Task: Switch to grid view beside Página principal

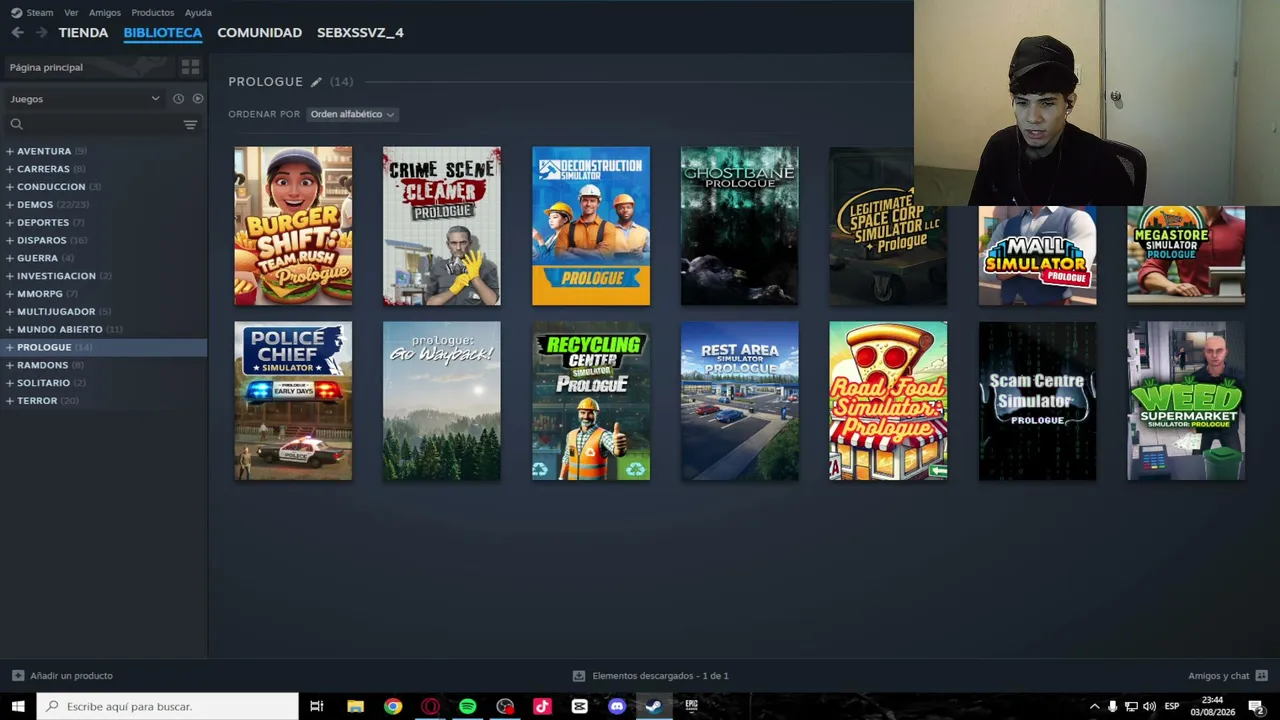Action: tap(190, 67)
